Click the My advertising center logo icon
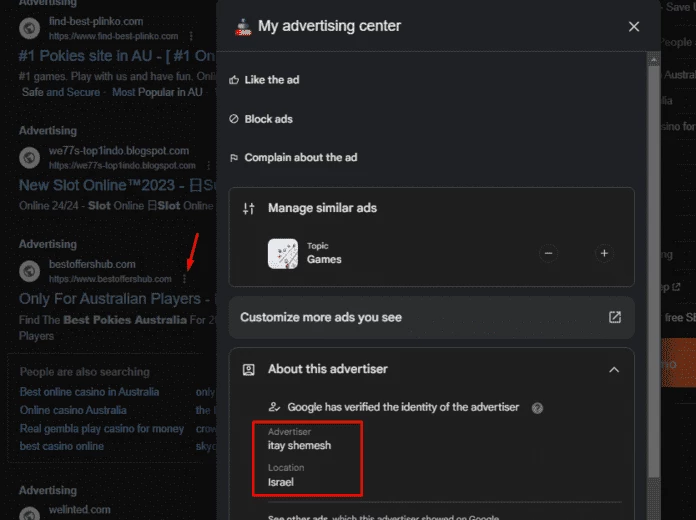Screen dimensions: 696x520 (x=243, y=27)
